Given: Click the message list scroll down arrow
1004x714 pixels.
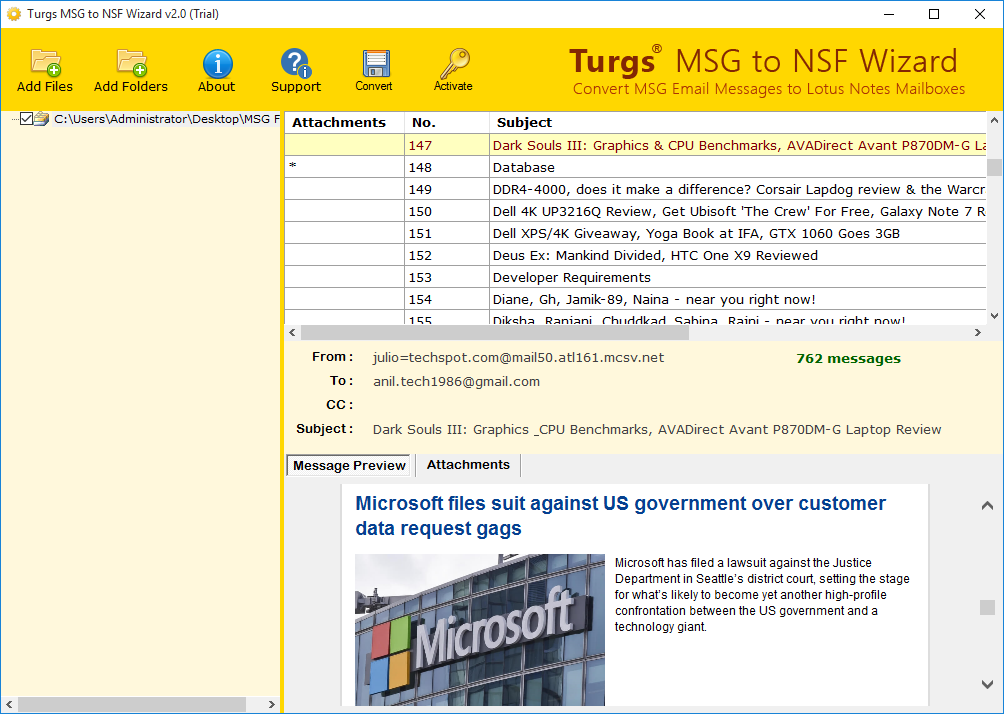Looking at the screenshot, I should tap(994, 315).
